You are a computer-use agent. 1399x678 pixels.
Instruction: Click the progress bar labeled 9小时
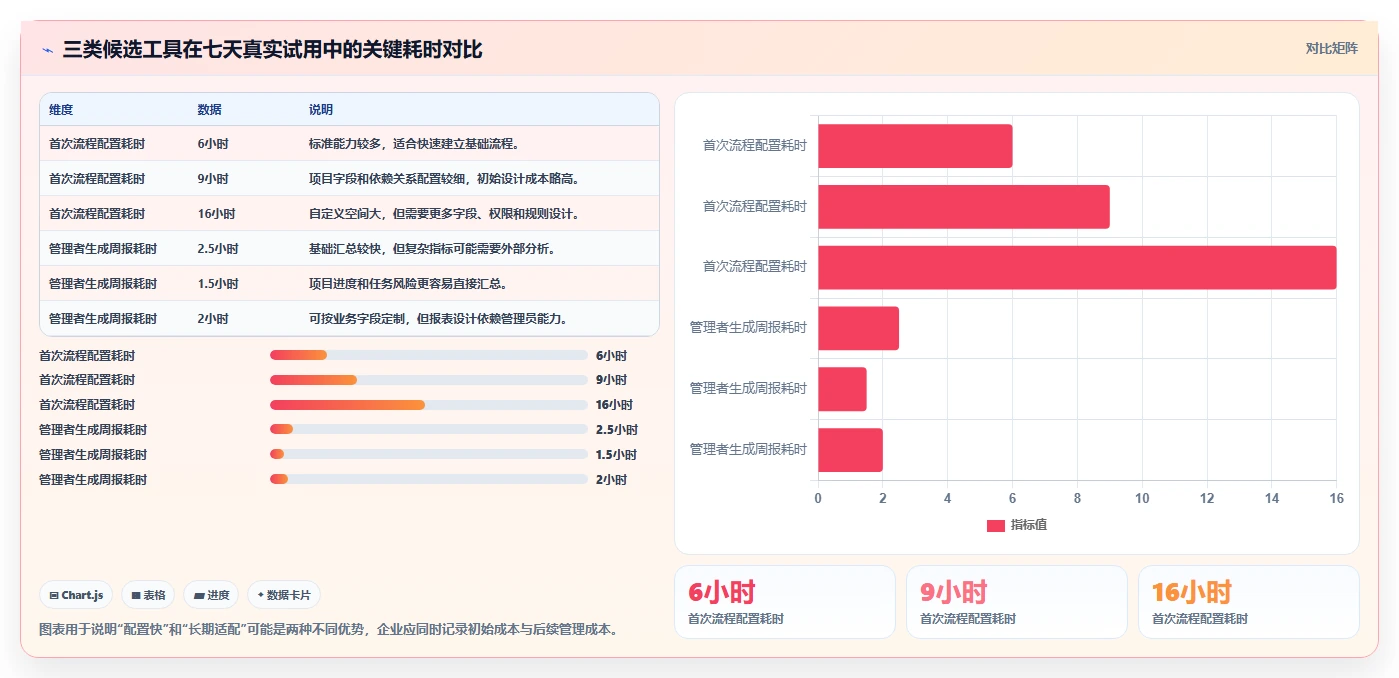pyautogui.click(x=429, y=380)
